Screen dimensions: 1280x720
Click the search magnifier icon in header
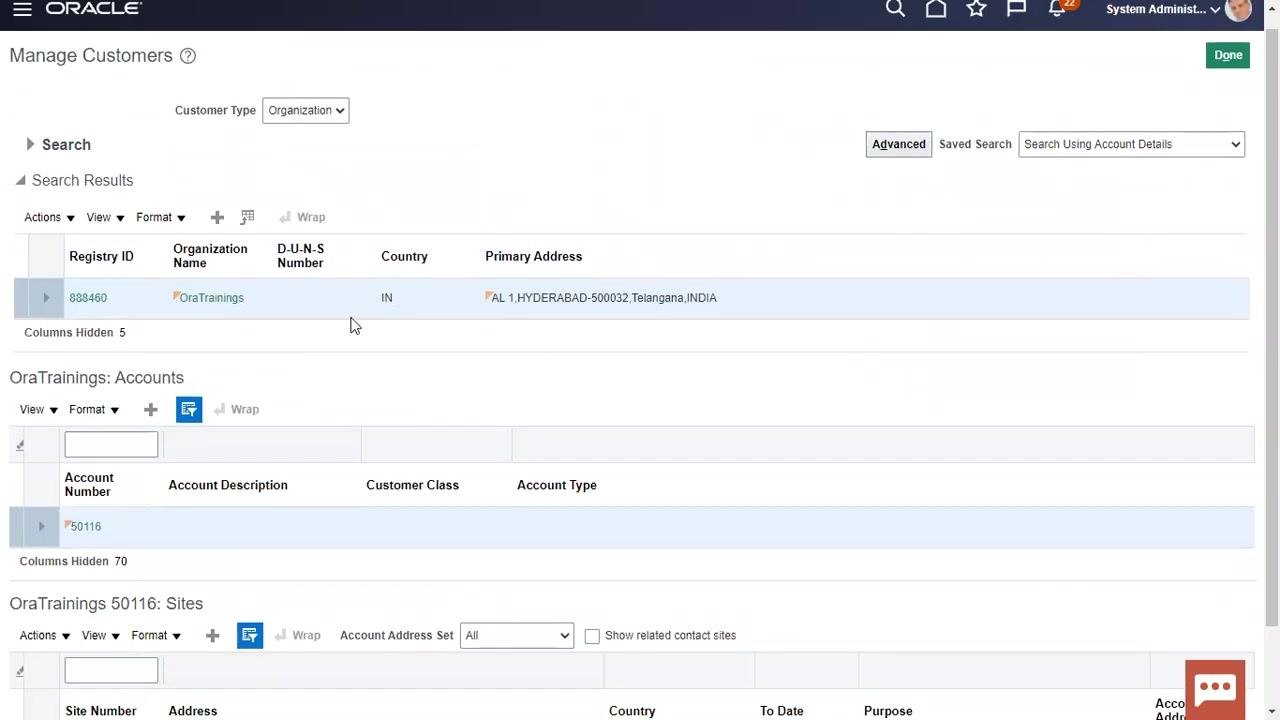pos(895,9)
